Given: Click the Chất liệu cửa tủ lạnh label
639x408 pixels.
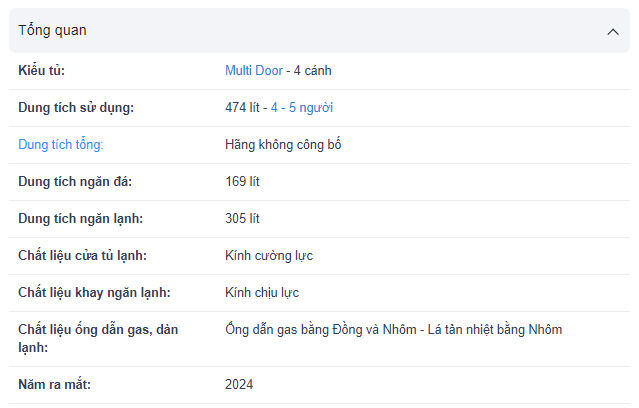Looking at the screenshot, I should [83, 256].
